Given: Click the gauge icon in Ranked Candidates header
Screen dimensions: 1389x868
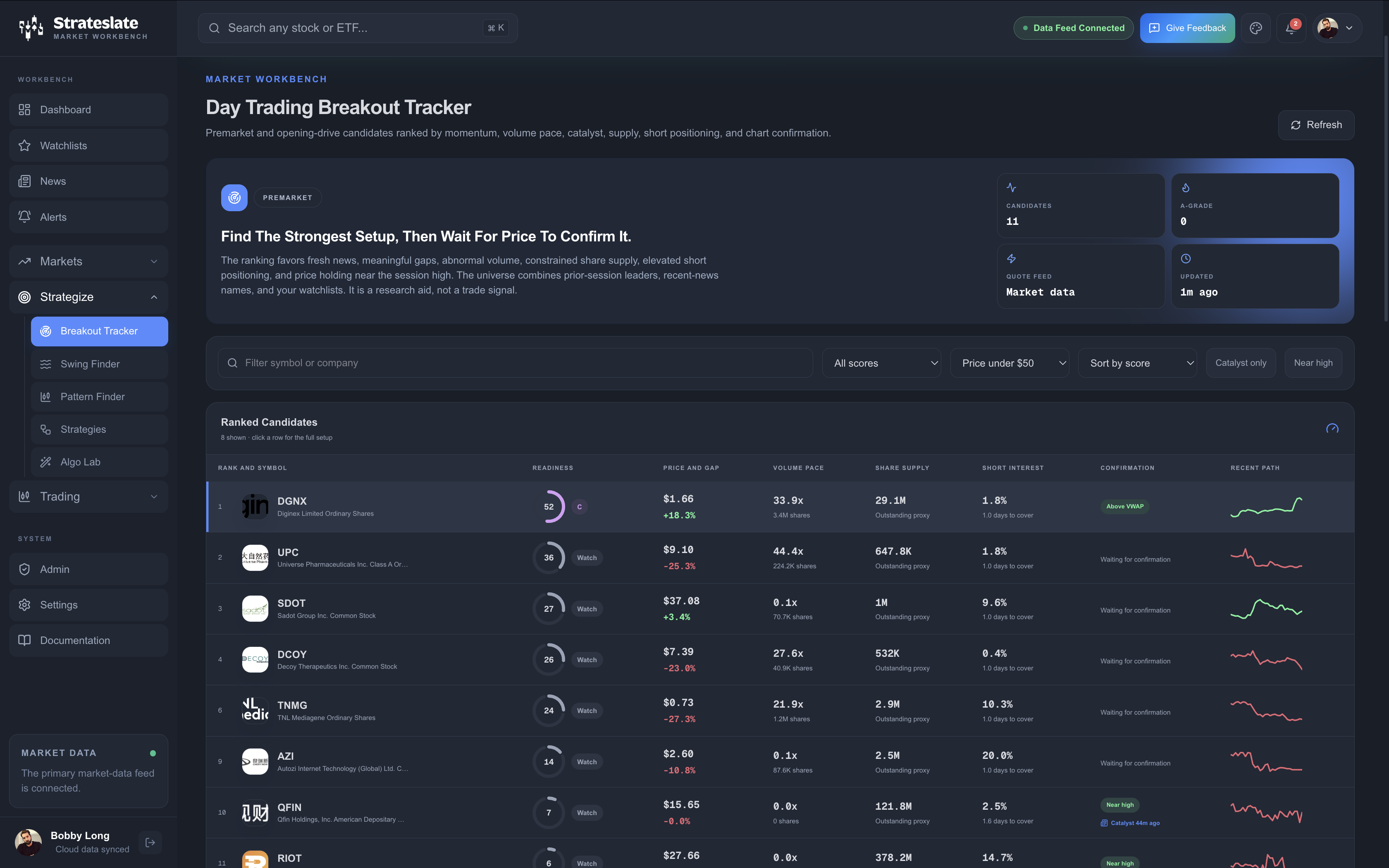Looking at the screenshot, I should pos(1332,429).
